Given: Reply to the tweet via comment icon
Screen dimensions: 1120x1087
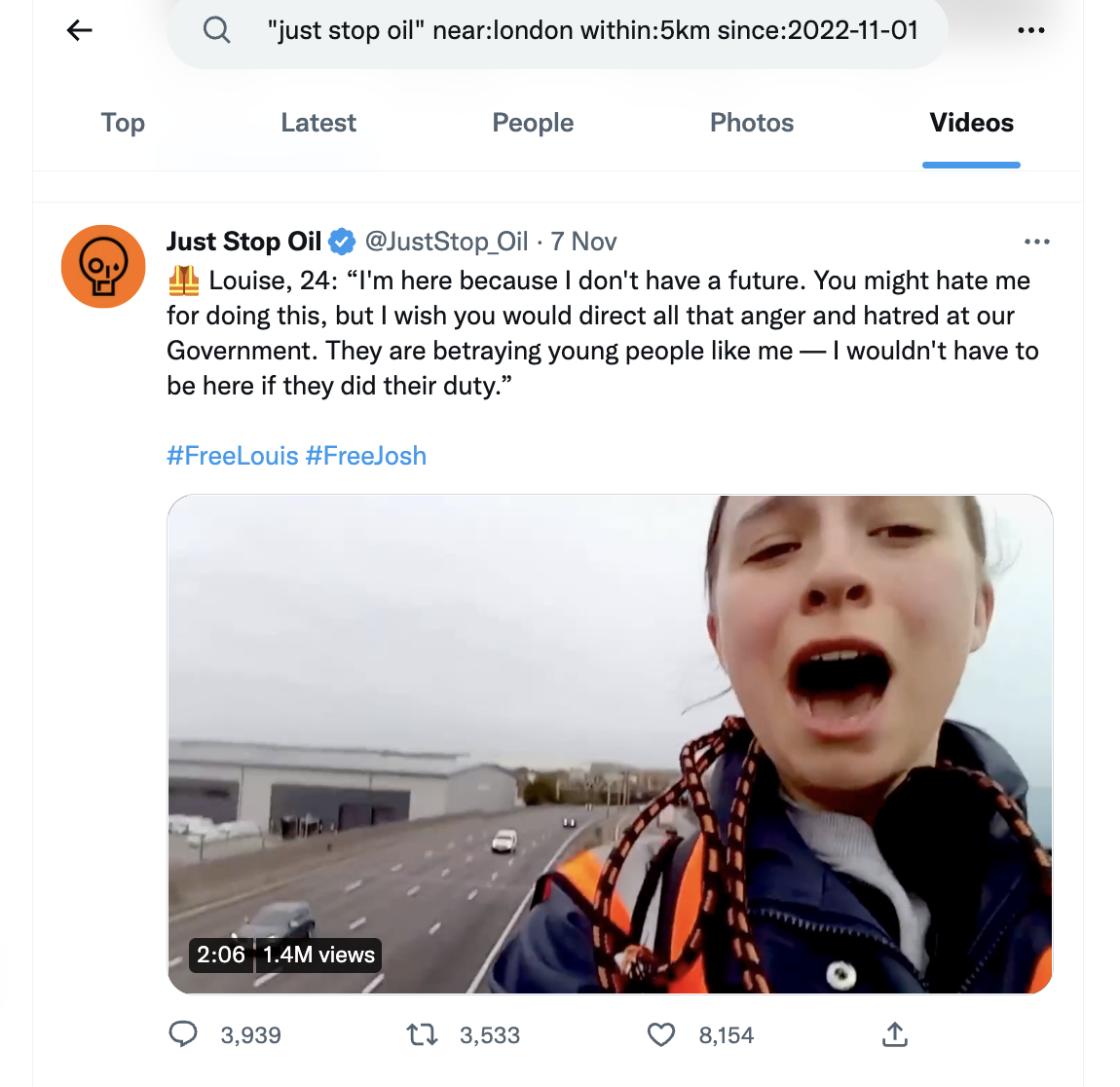Looking at the screenshot, I should [183, 1034].
